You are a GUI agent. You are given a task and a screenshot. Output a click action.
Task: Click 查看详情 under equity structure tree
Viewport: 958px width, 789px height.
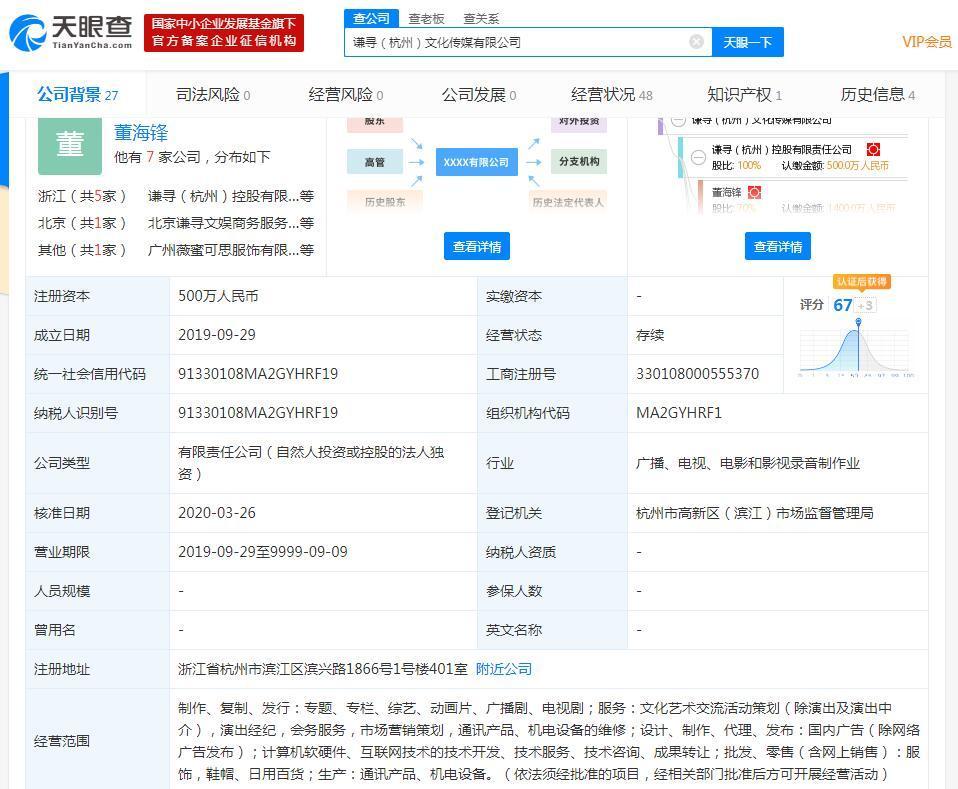(778, 246)
